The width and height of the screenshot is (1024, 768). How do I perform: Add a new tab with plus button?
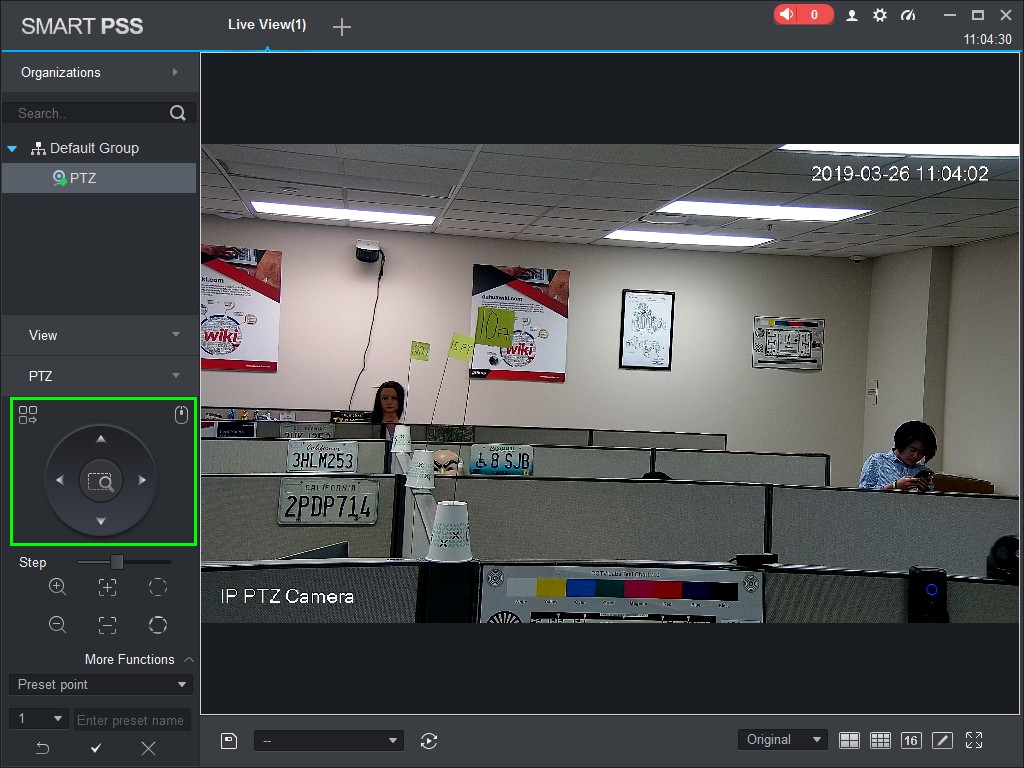coord(342,27)
